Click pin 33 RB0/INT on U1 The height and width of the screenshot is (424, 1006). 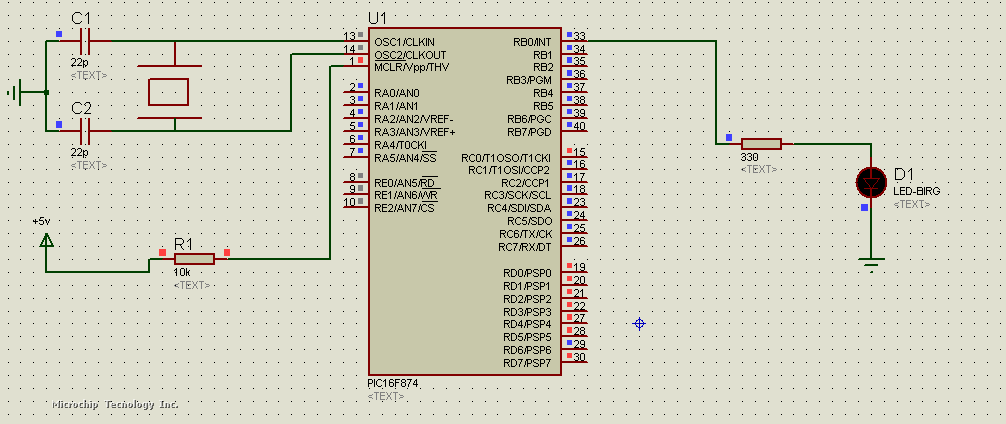[574, 42]
